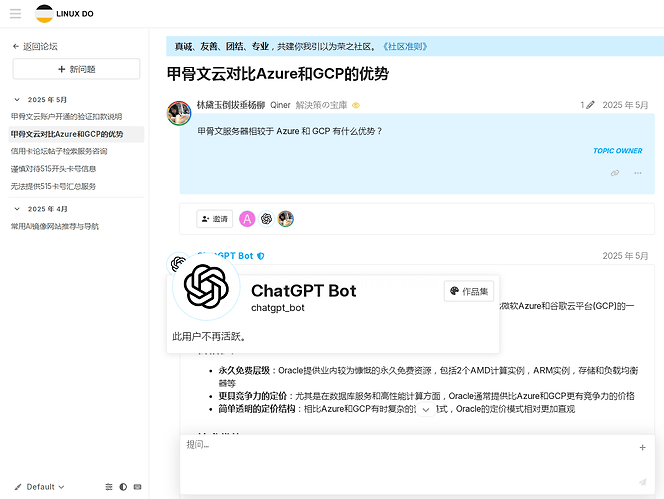Click the photo participant avatar
The height and width of the screenshot is (499, 664).
(286, 219)
